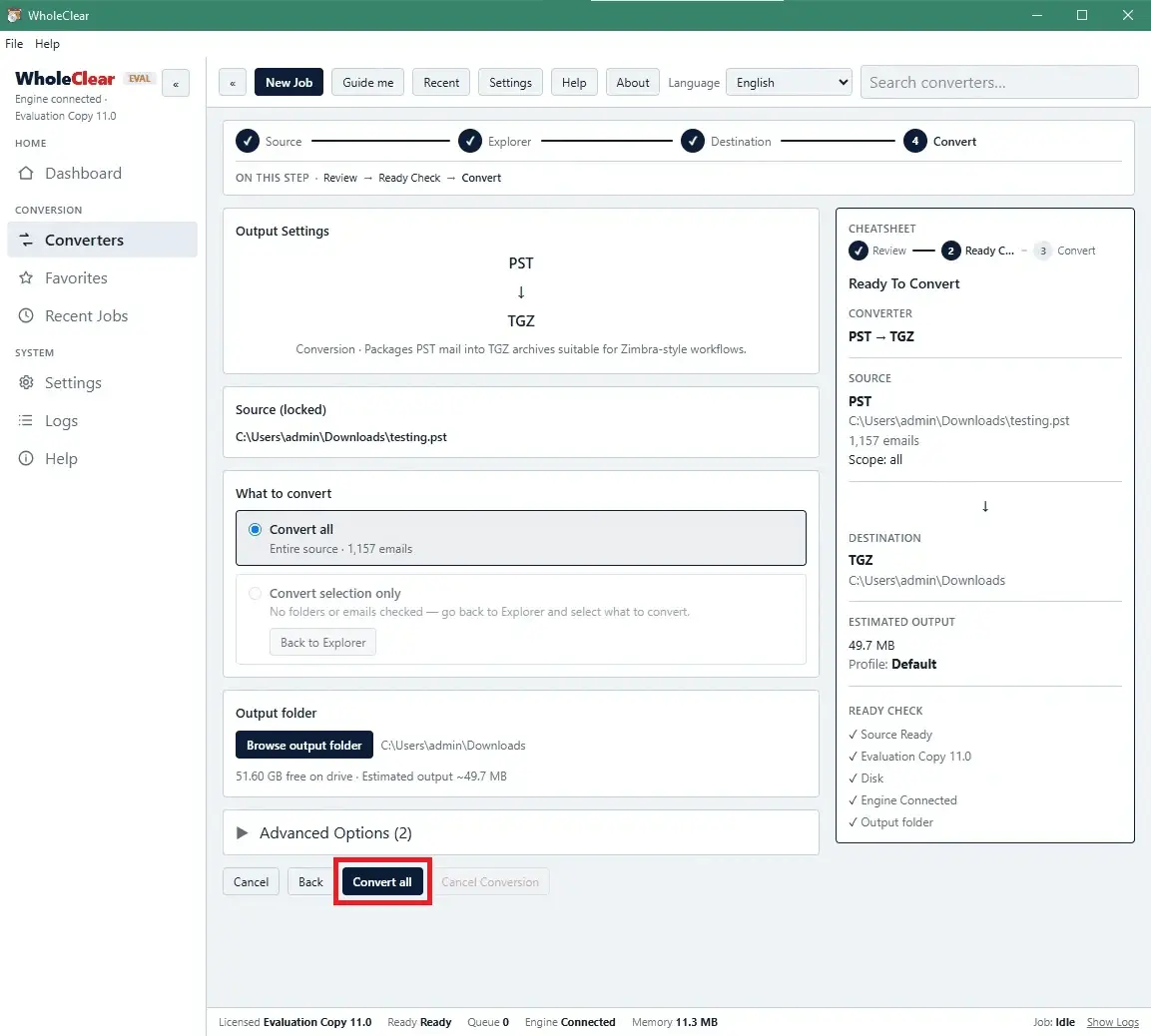The image size is (1151, 1036).
Task: Open the Help menu in menu bar
Action: (47, 43)
